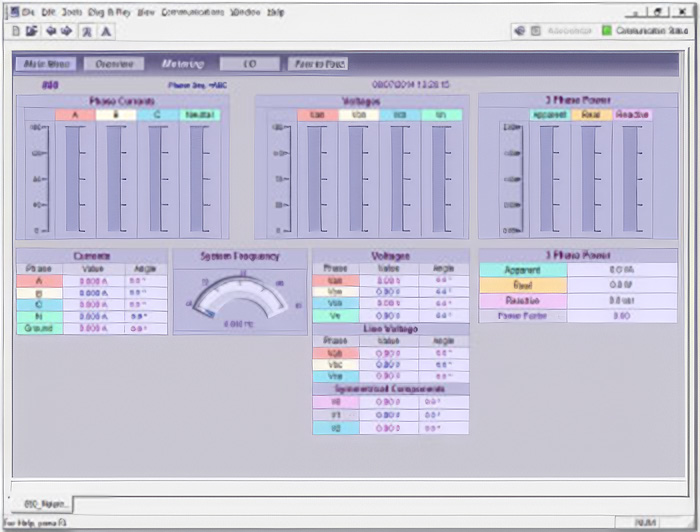Open the Edit menu
This screenshot has height=532, width=700.
pos(49,12)
